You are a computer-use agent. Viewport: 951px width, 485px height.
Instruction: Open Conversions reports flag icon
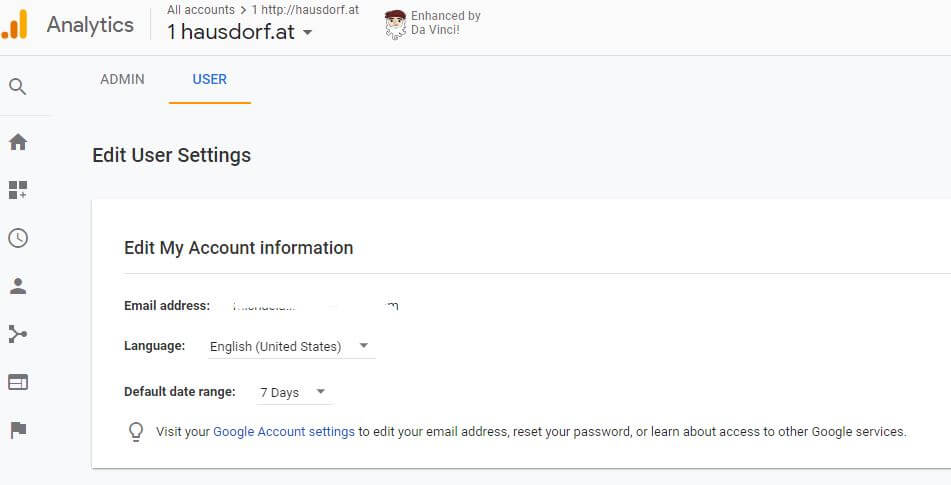(x=17, y=430)
